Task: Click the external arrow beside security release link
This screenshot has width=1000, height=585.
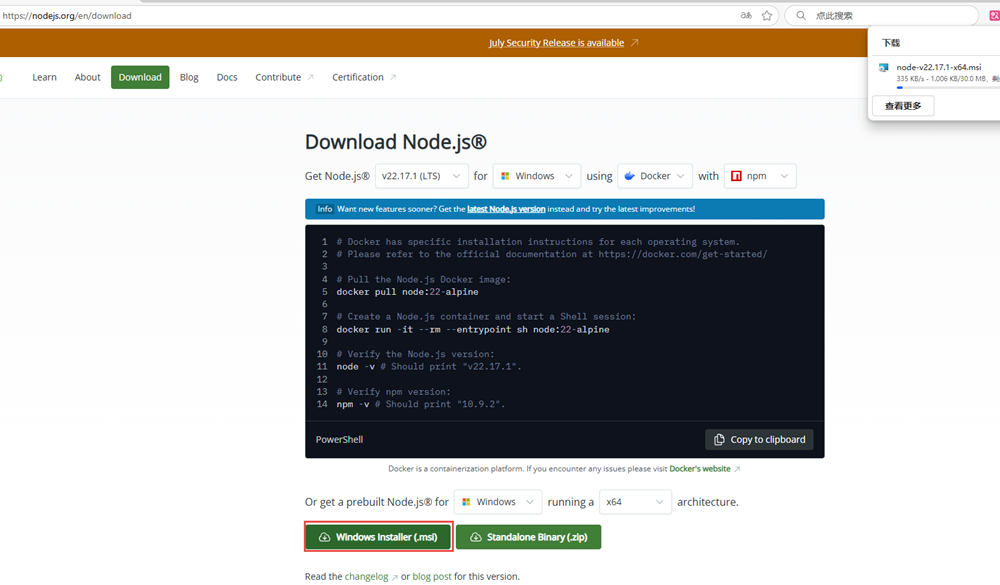Action: pos(635,43)
